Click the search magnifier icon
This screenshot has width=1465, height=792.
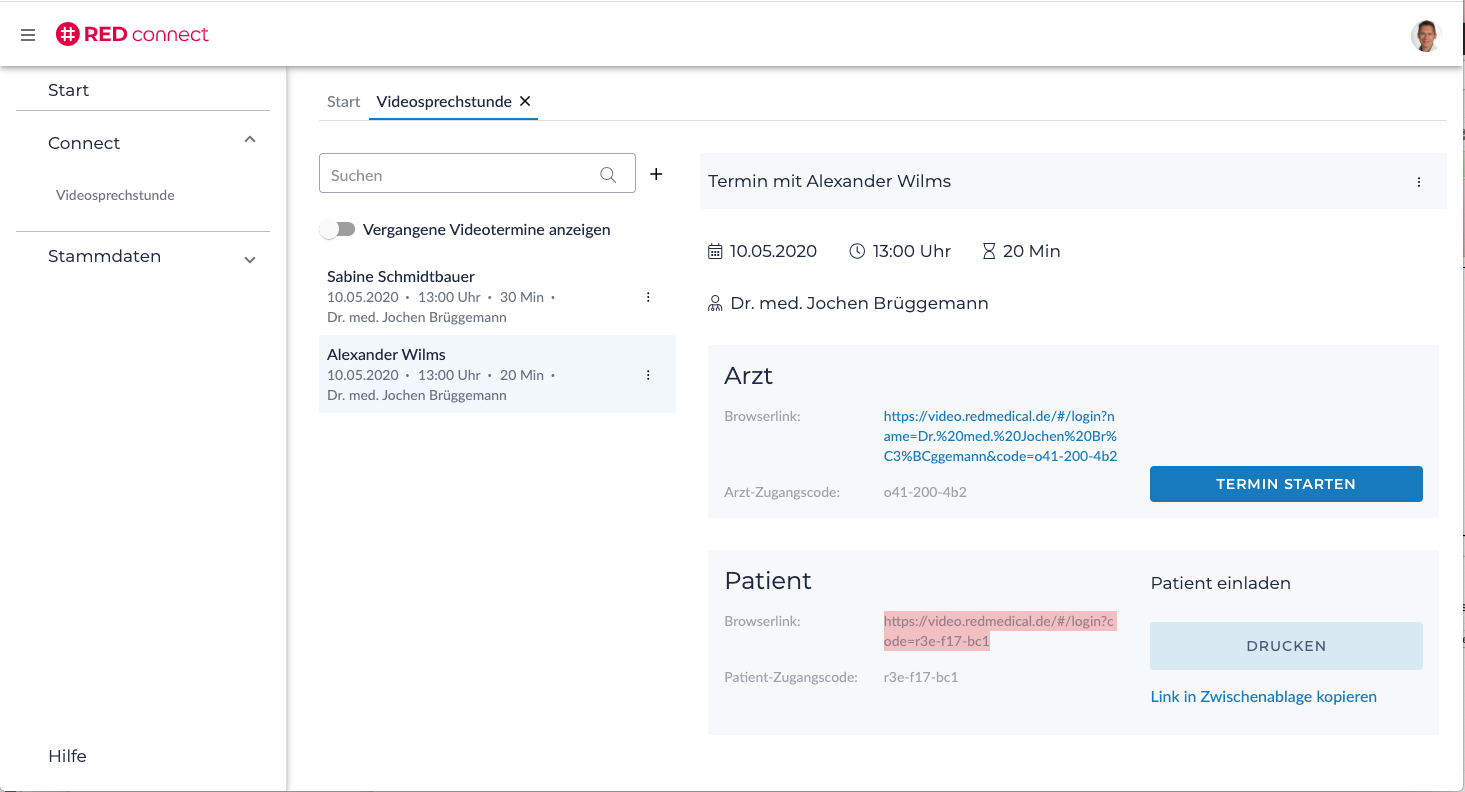(608, 175)
